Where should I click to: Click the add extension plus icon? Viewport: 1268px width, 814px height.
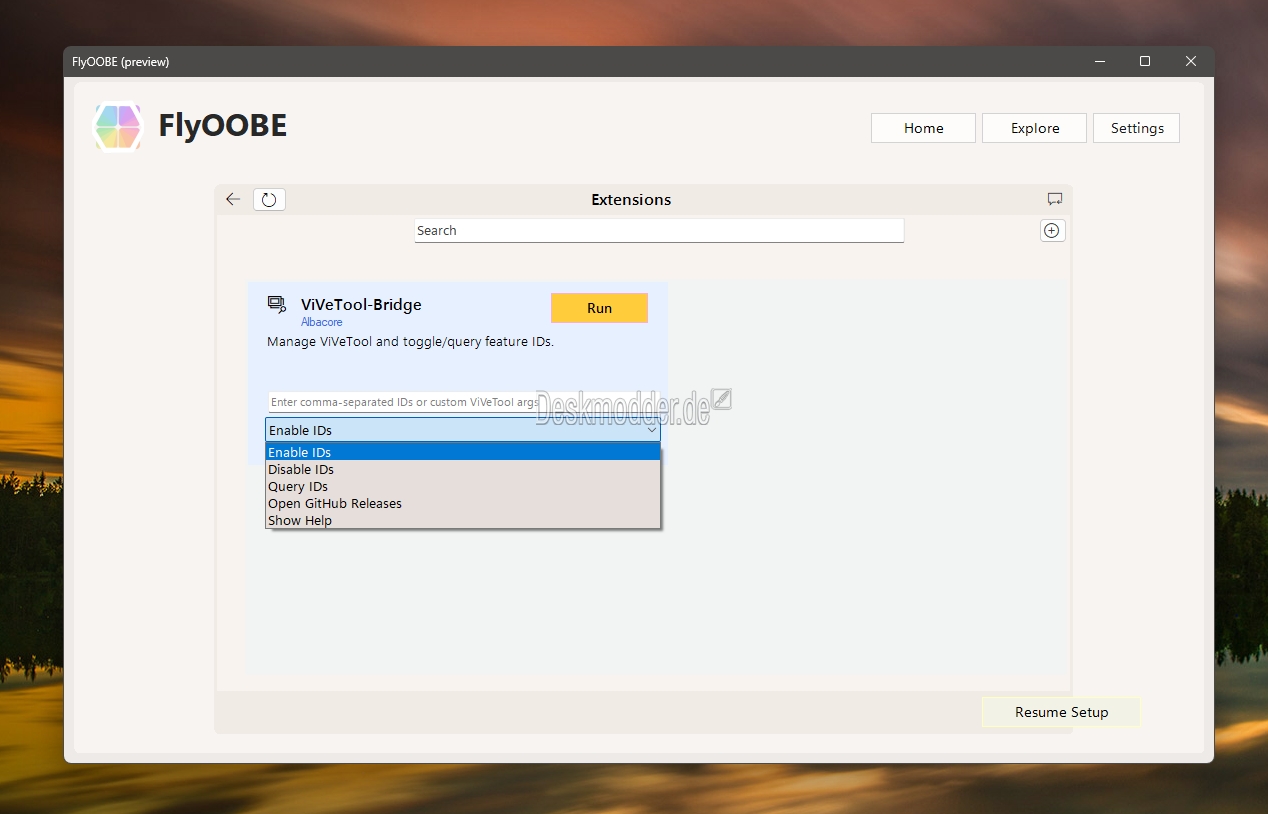point(1052,231)
